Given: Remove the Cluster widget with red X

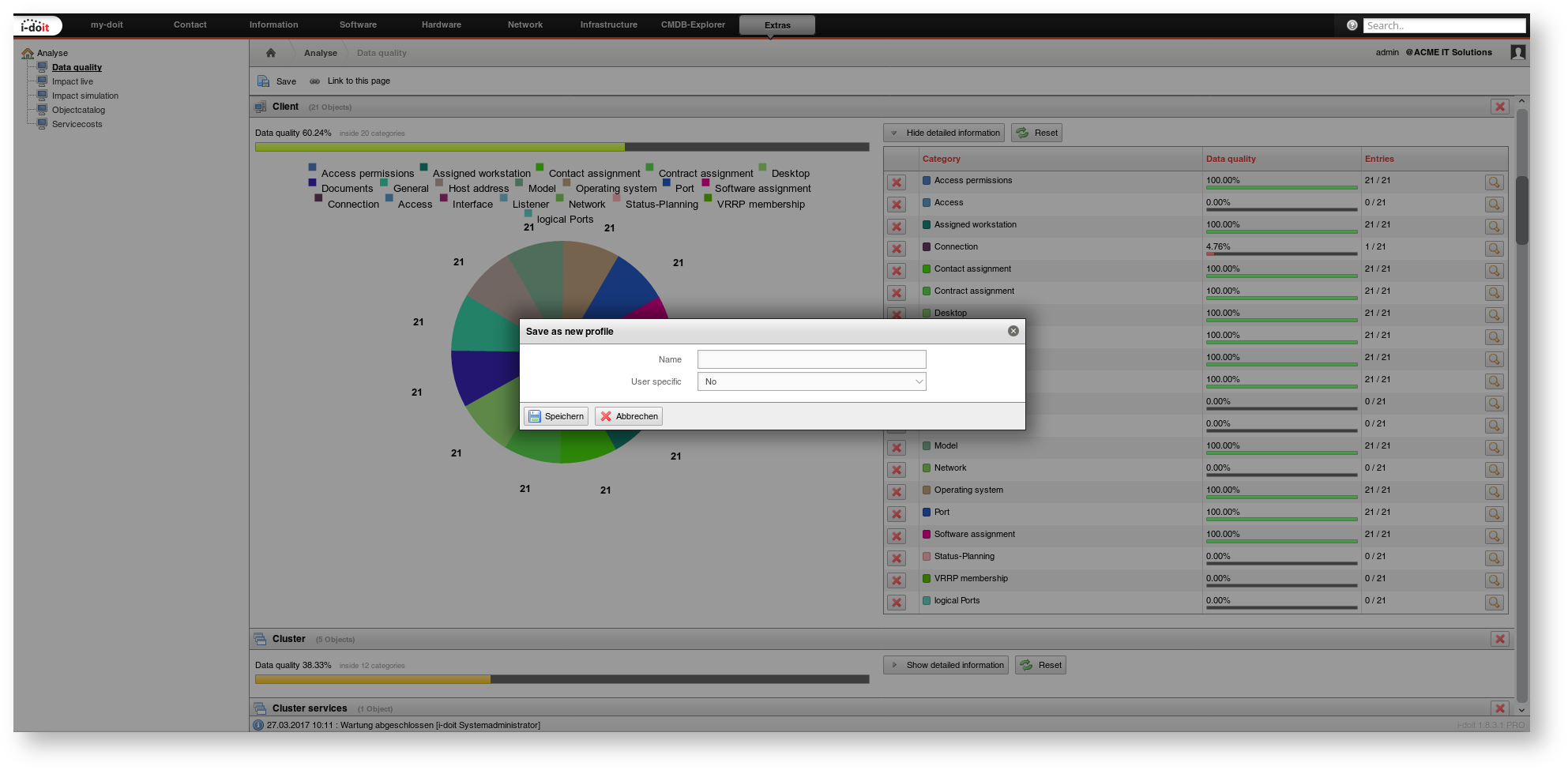Looking at the screenshot, I should click(x=1500, y=639).
